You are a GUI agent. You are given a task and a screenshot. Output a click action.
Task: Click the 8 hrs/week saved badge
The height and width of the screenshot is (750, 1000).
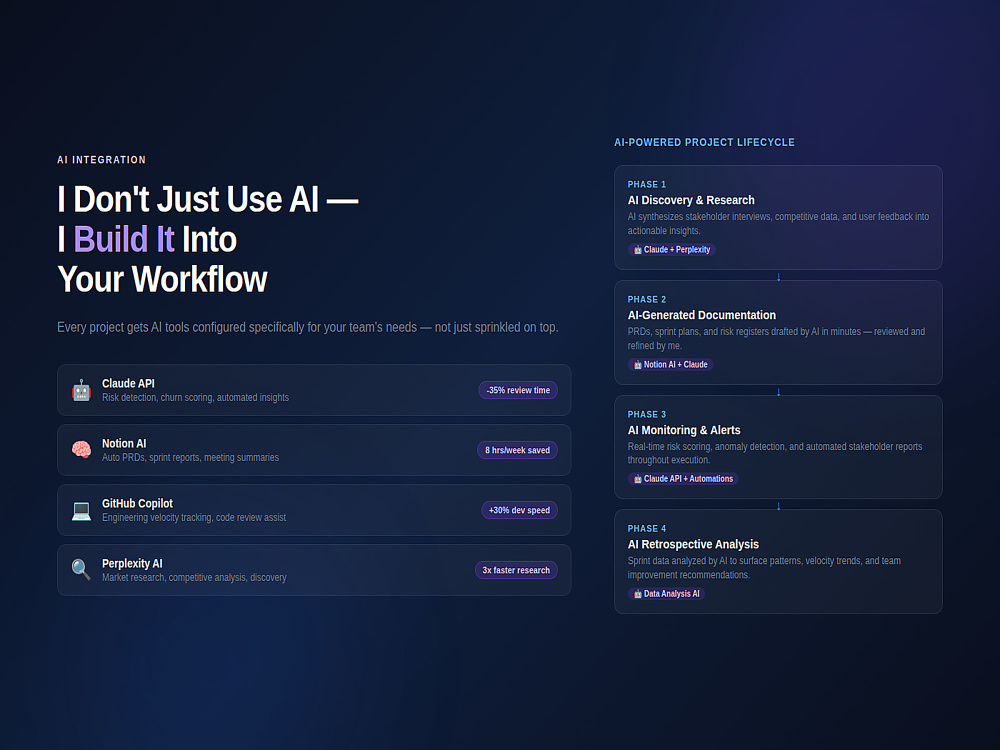pyautogui.click(x=517, y=450)
